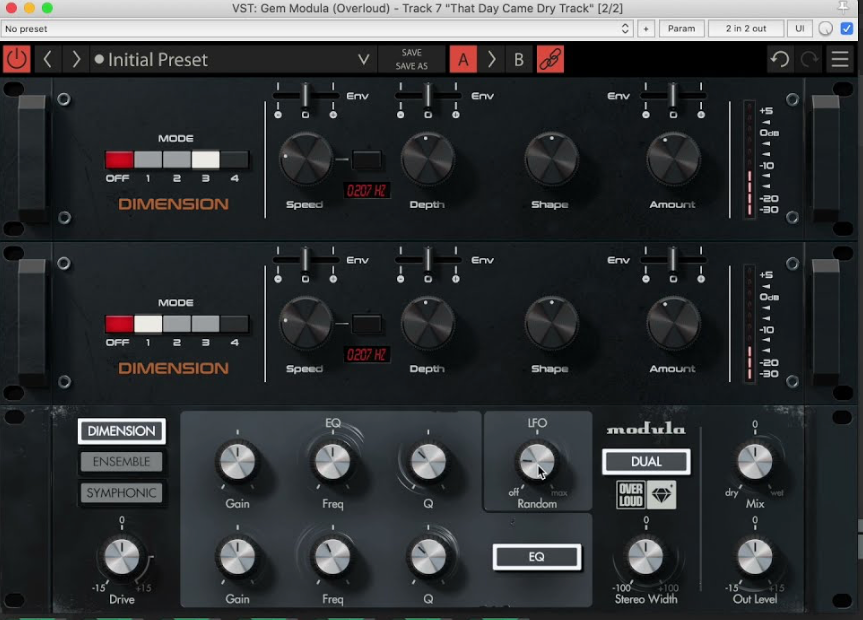Go to previous preset arrow
This screenshot has height=620, width=863.
coord(47,59)
